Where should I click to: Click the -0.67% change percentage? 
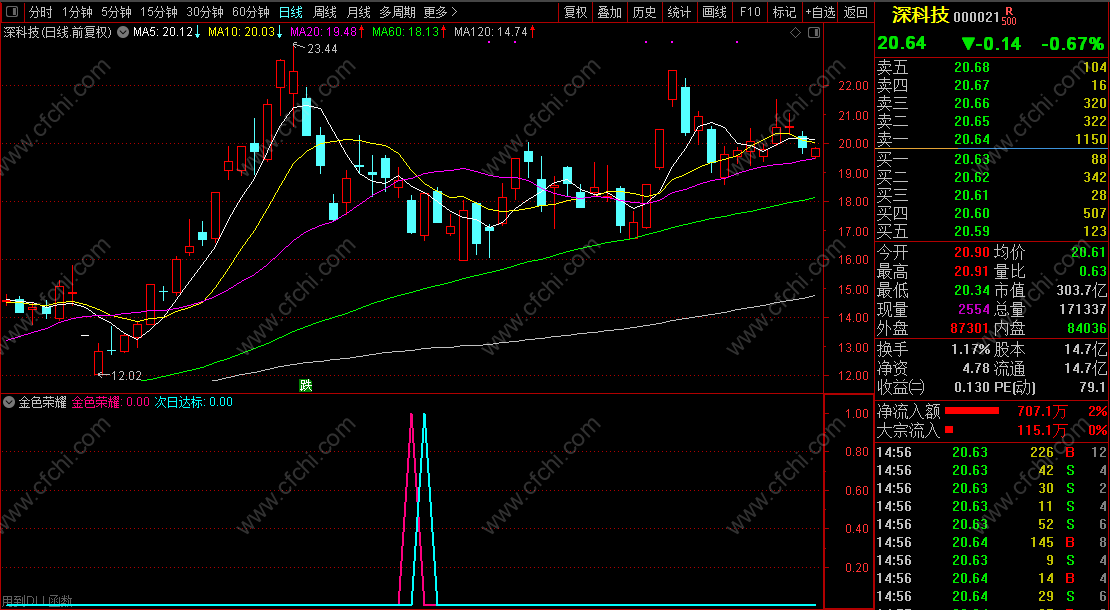coord(1072,44)
